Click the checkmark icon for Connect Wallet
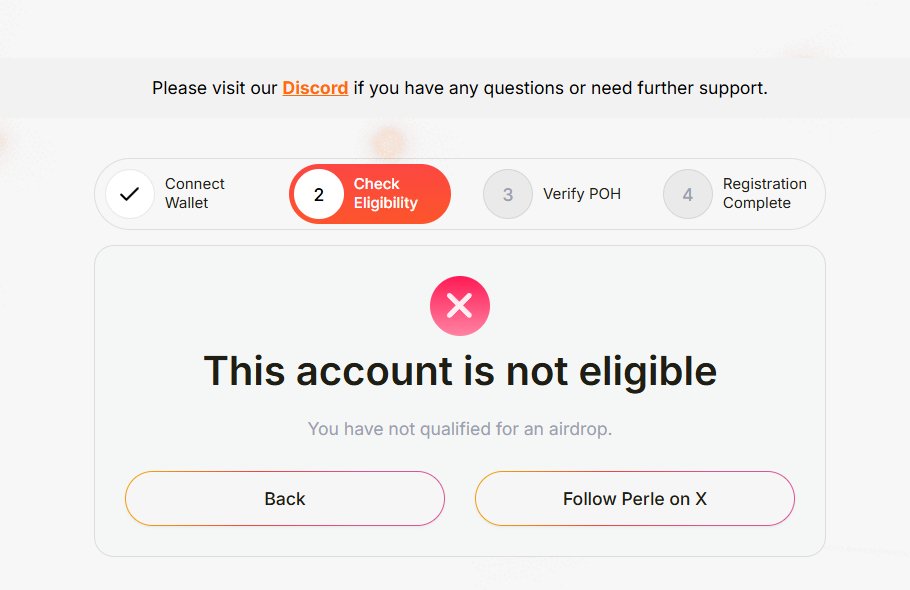Screen dimensions: 910x590 point(129,194)
